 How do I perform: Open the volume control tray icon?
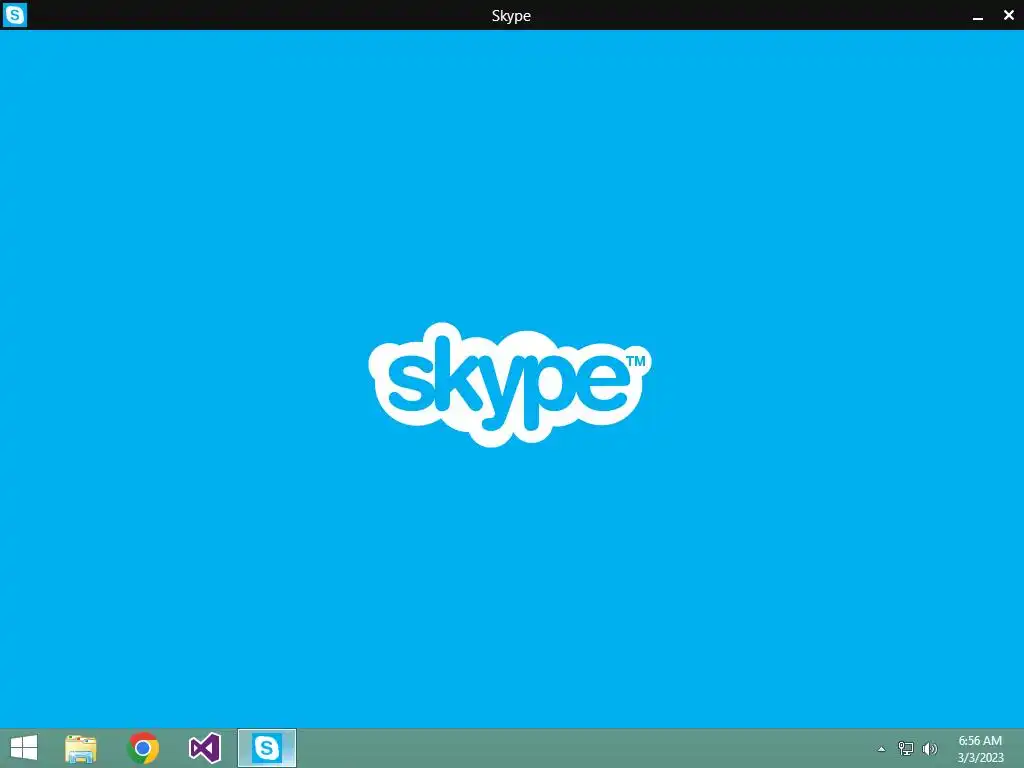coord(930,748)
